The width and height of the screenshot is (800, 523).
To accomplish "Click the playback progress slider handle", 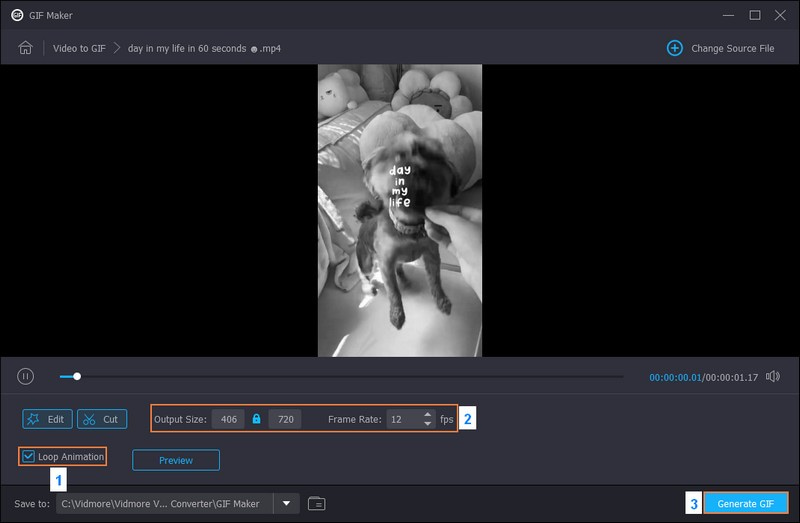I will pos(77,377).
